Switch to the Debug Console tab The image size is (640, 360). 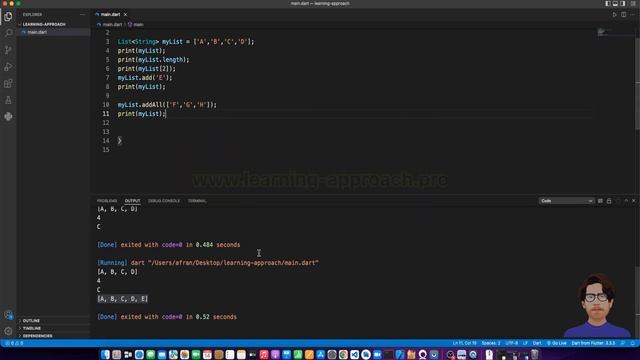coord(164,201)
